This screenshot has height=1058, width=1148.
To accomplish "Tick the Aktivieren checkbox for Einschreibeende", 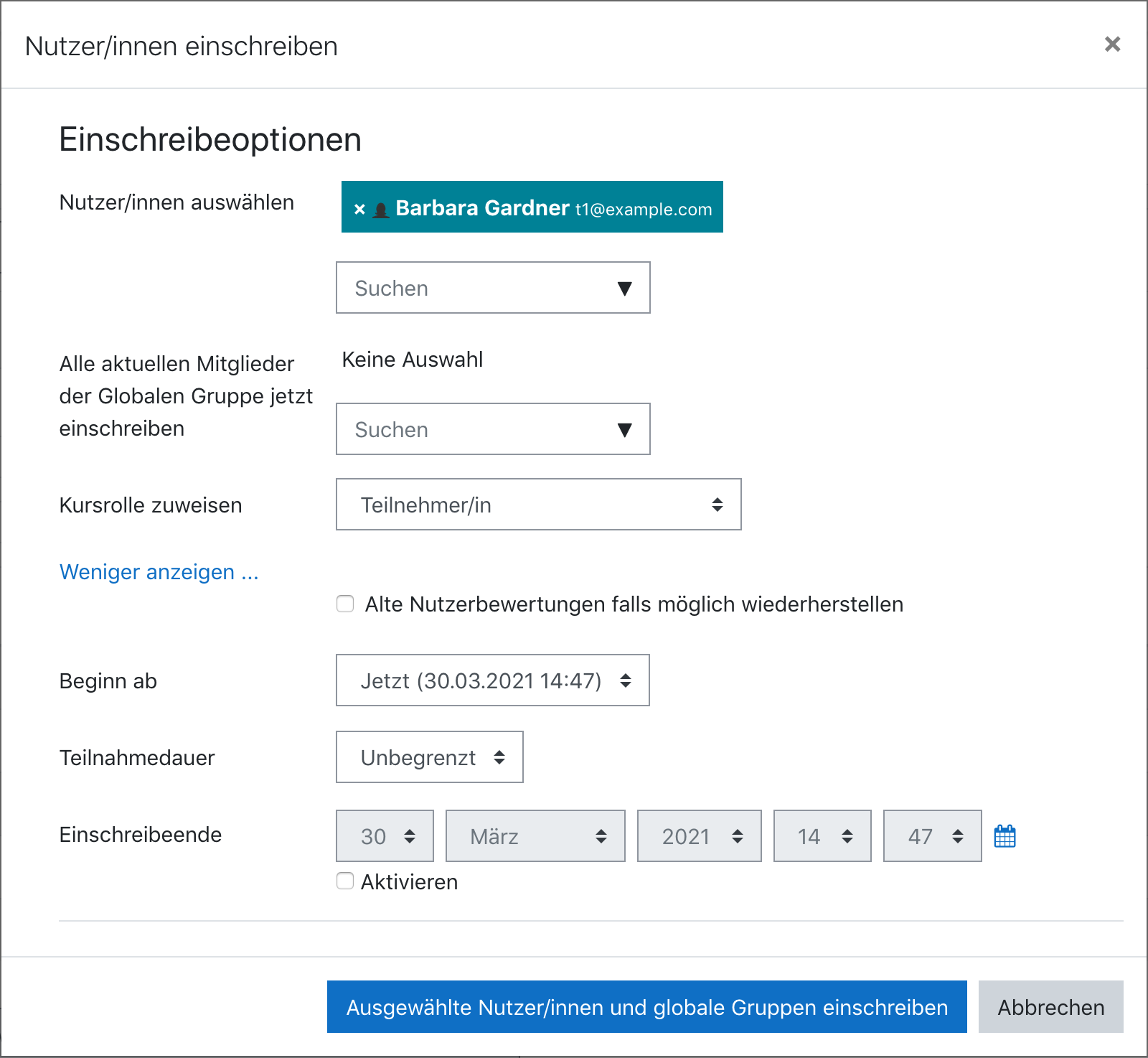I will [346, 881].
